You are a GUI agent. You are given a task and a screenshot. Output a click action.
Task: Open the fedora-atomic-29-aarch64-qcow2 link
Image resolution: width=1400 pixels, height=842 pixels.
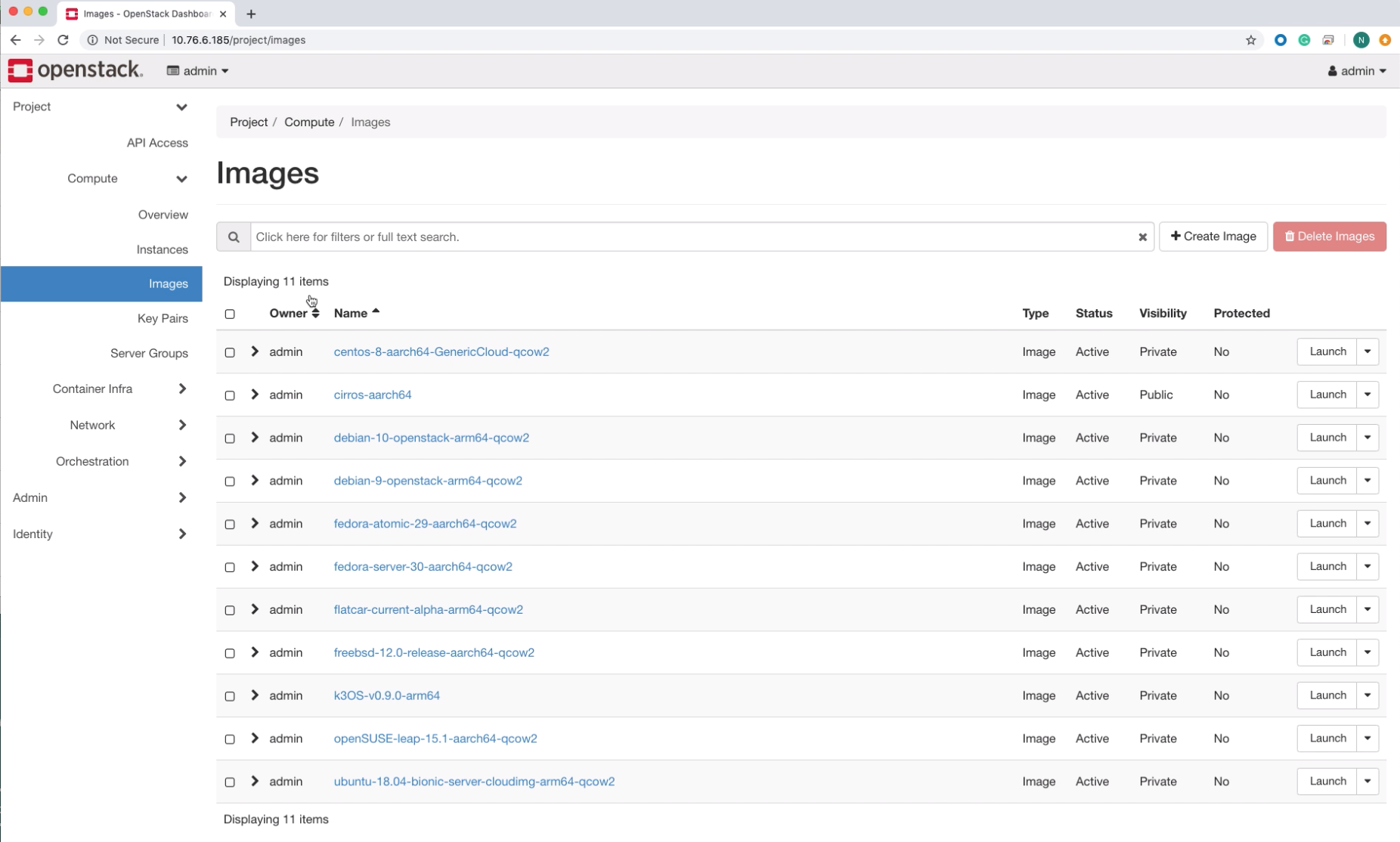[426, 523]
